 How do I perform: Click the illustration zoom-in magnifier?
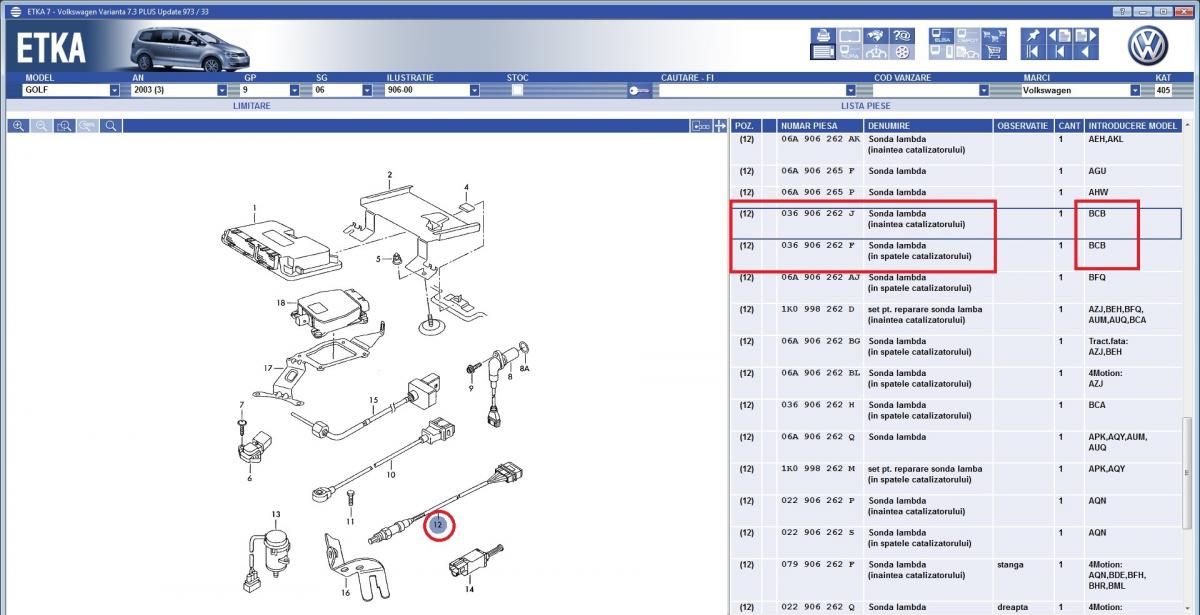[x=19, y=126]
